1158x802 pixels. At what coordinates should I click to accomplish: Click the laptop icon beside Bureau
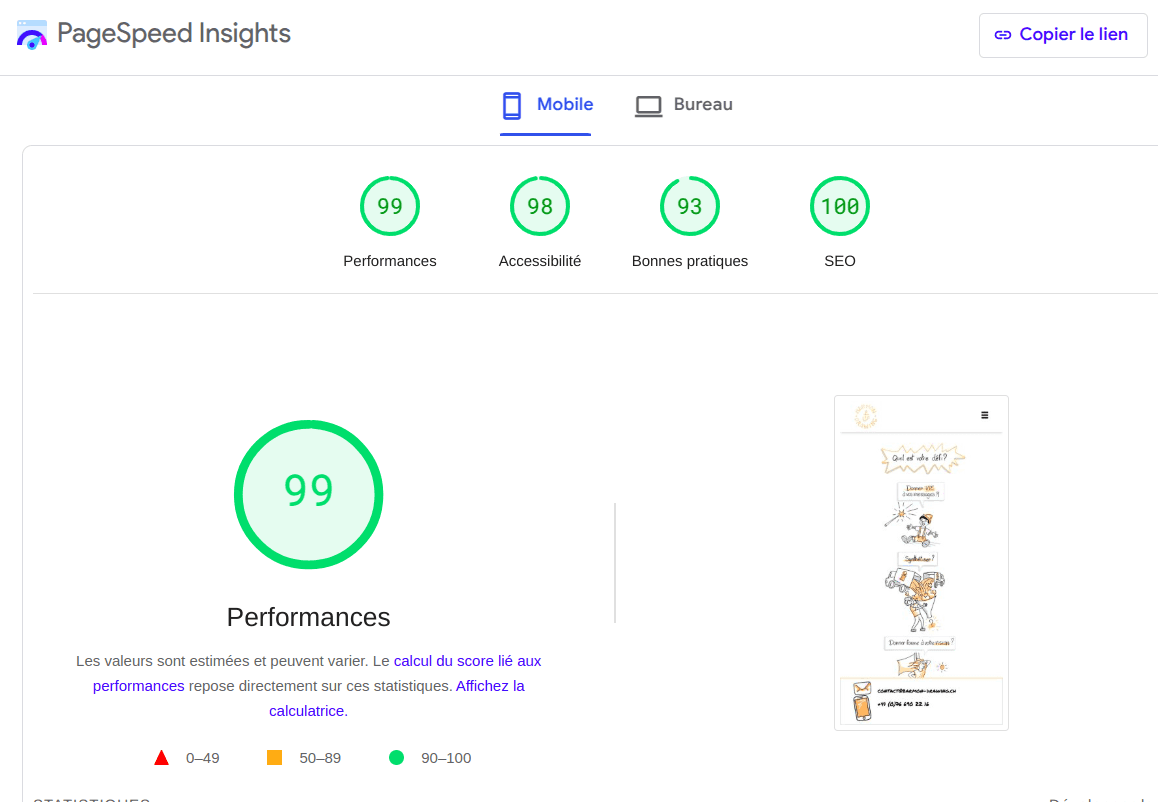648,105
